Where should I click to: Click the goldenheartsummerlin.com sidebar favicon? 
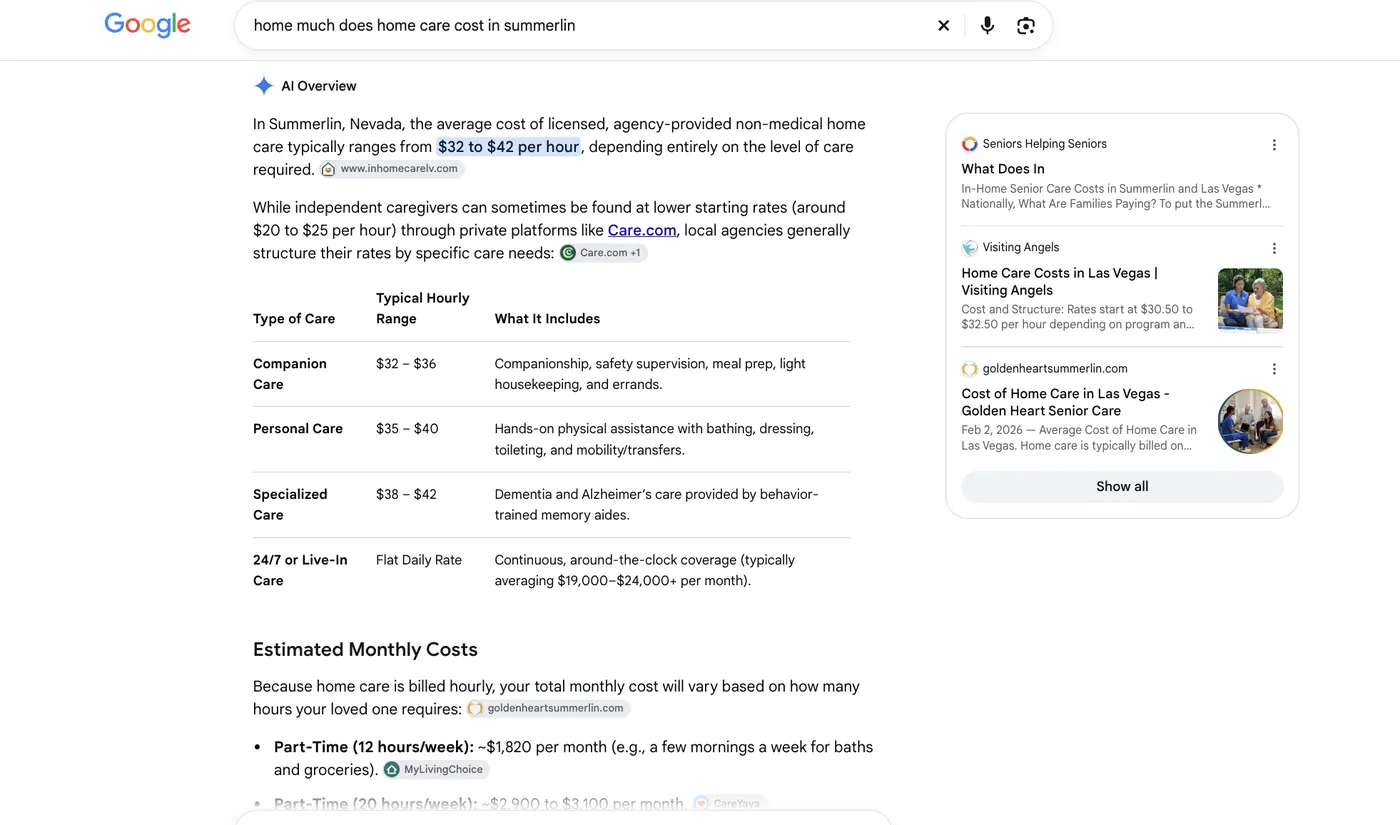pyautogui.click(x=969, y=368)
